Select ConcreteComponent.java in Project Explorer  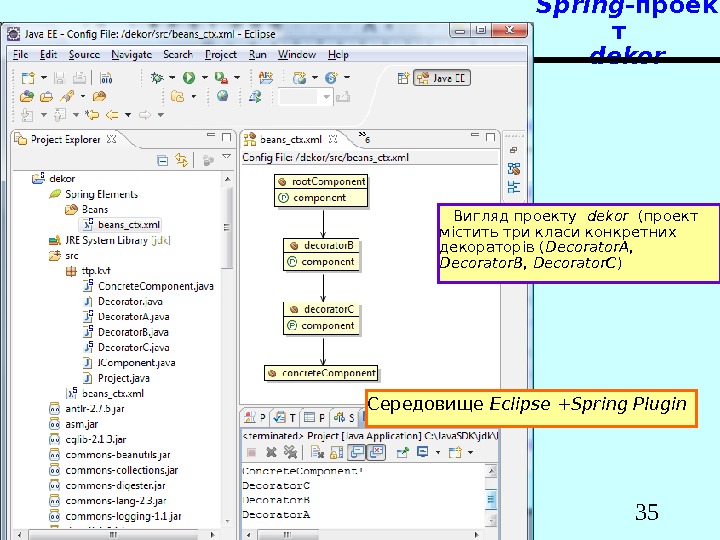pos(156,286)
